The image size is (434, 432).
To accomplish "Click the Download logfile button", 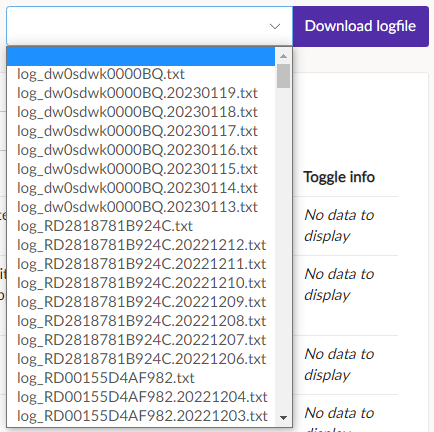I will click(x=361, y=26).
